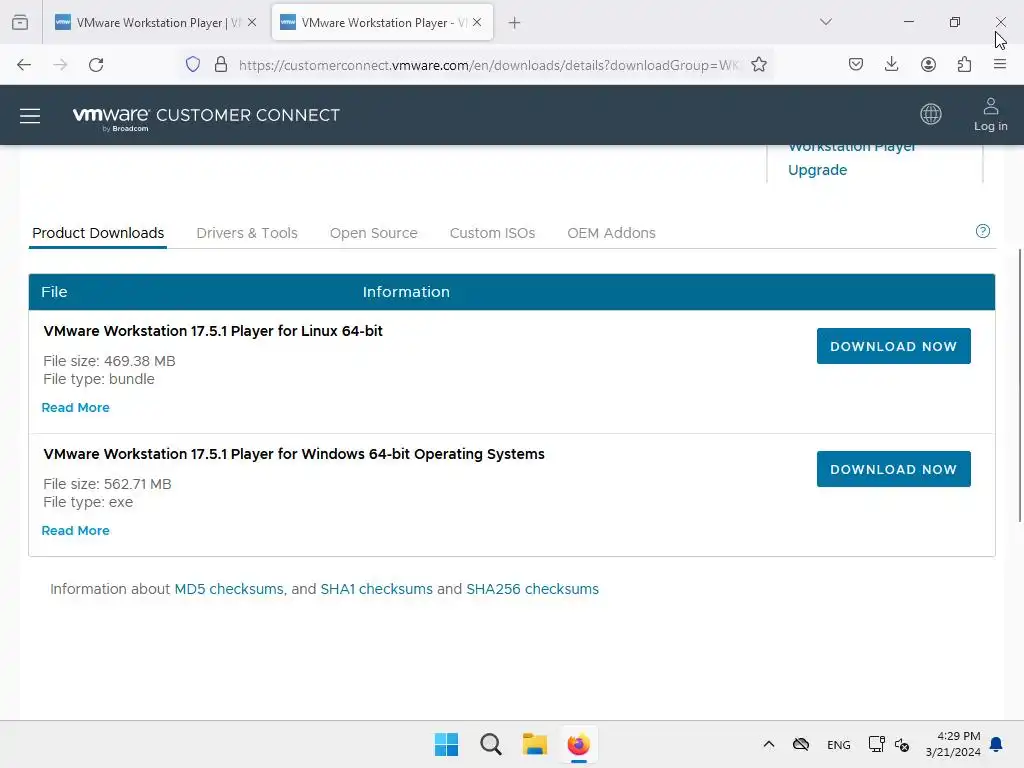Open Windows taskbar Search
The height and width of the screenshot is (768, 1024).
tap(490, 744)
